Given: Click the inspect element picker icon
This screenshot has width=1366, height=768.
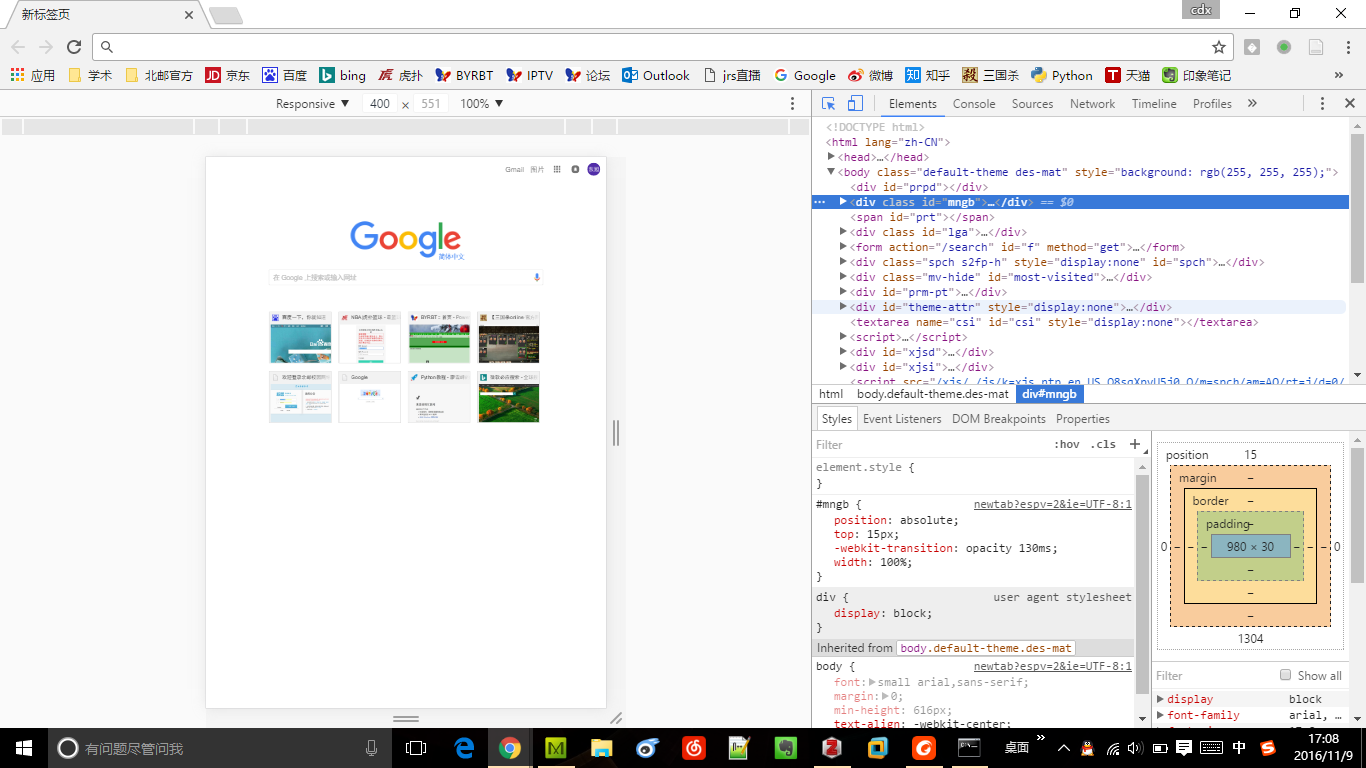Looking at the screenshot, I should (x=829, y=104).
